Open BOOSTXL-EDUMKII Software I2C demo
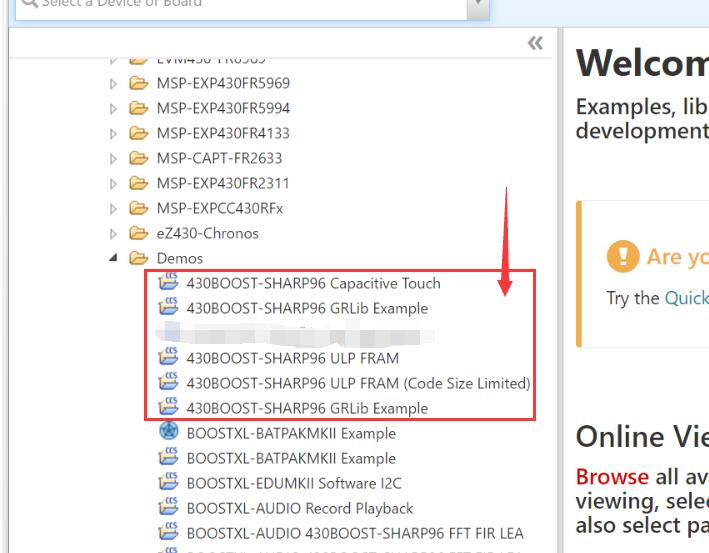Viewport: 709px width, 553px height. pos(294,483)
